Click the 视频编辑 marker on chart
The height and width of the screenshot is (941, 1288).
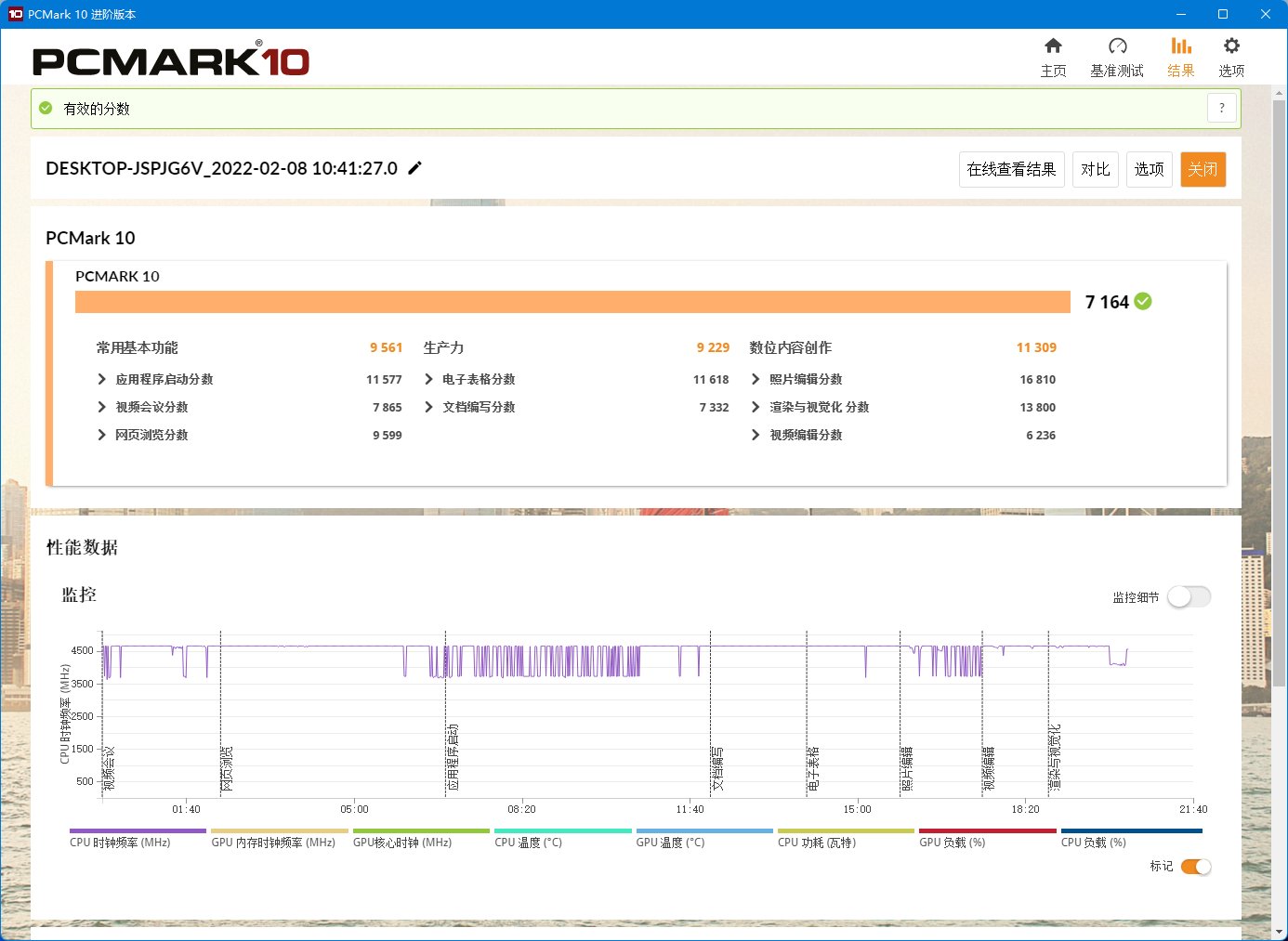pyautogui.click(x=989, y=768)
